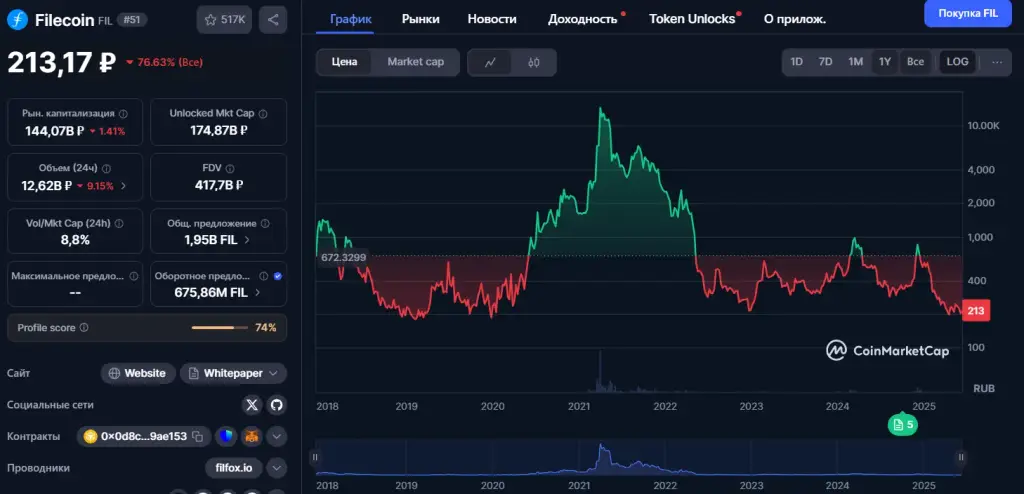Click the green events marker 5

coord(903,425)
